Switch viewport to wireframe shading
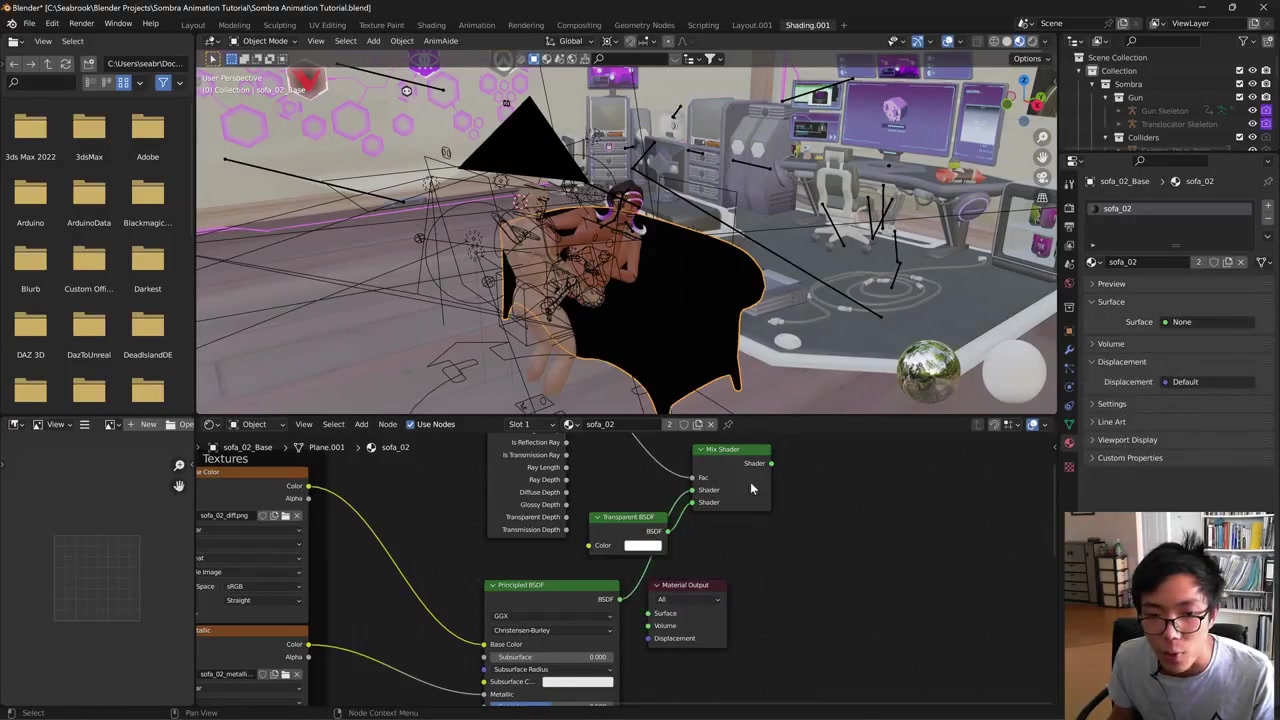The width and height of the screenshot is (1280, 720). point(993,41)
